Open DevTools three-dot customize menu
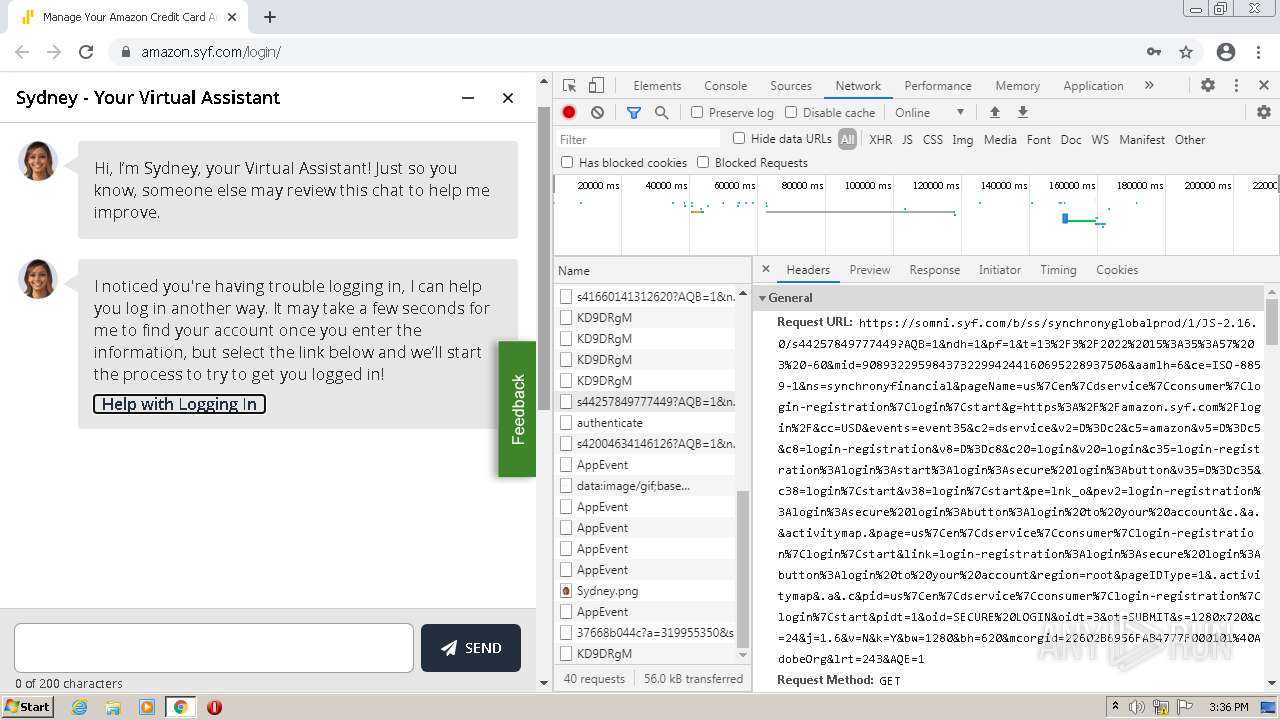The image size is (1280, 720). coord(1236,86)
